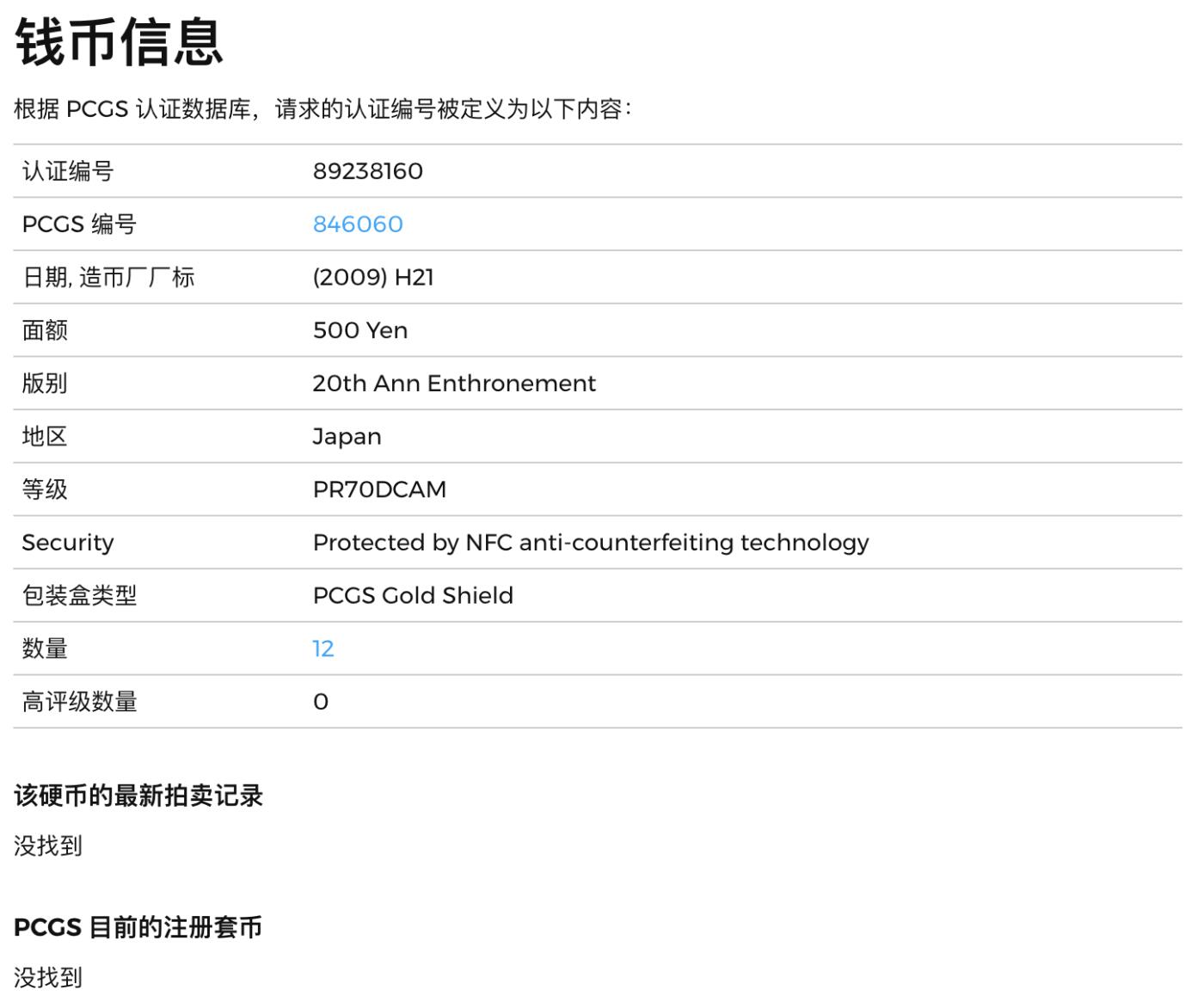Screen dimensions: 1204x1008
Task: Click the 该硬币的最新拍卖记录 heading
Action: pos(138,796)
